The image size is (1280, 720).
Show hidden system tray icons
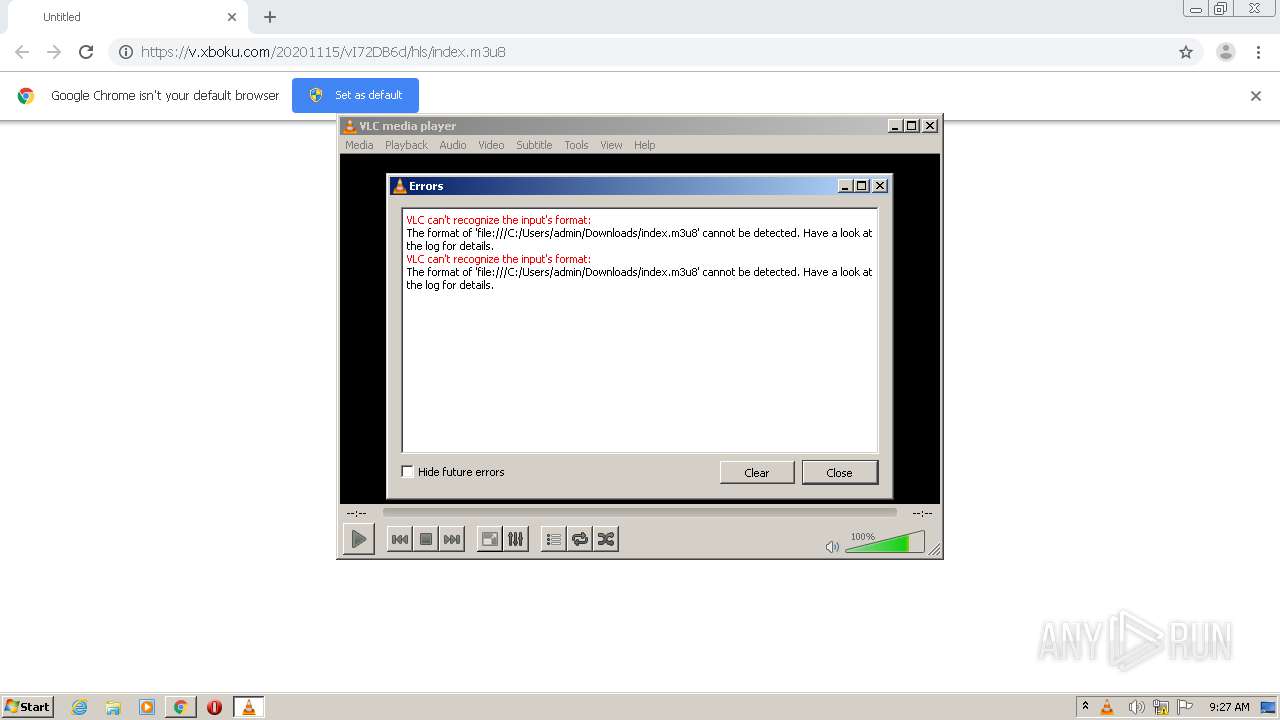1085,707
